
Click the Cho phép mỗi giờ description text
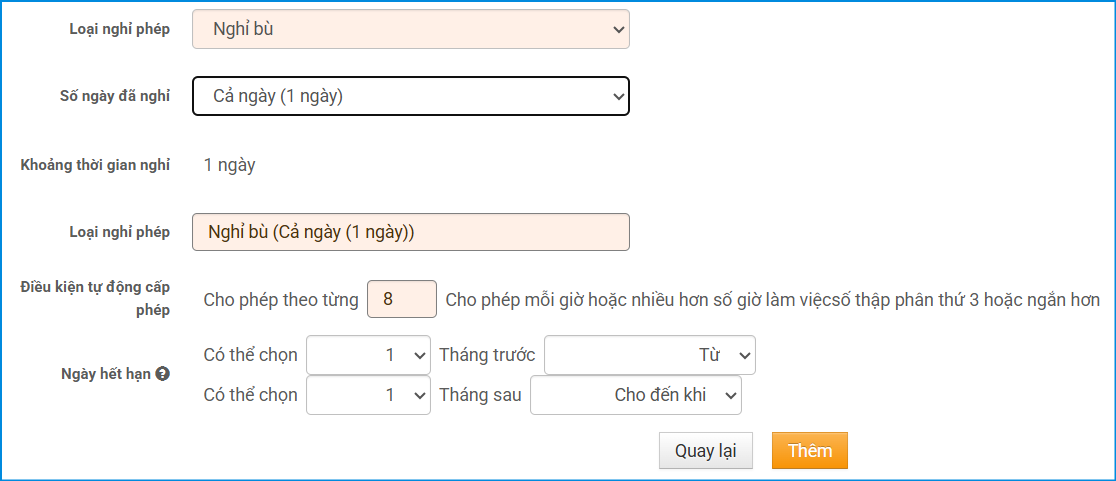pos(772,299)
